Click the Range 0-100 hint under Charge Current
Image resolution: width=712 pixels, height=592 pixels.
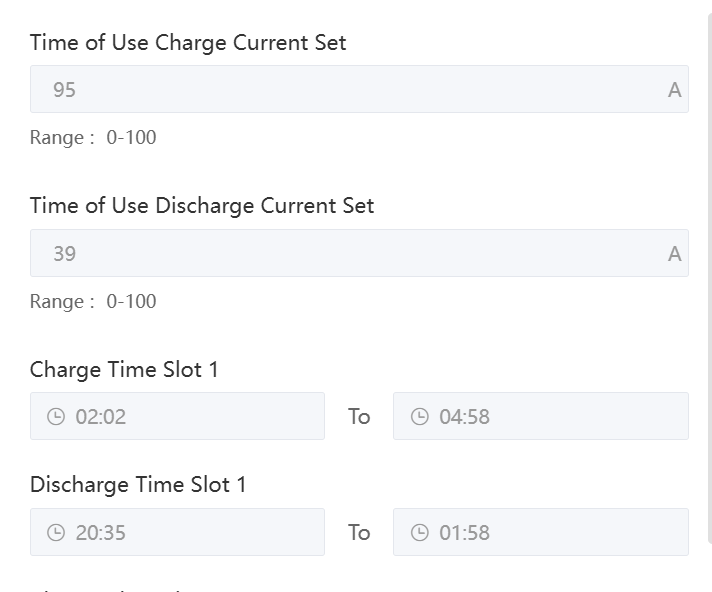[93, 138]
